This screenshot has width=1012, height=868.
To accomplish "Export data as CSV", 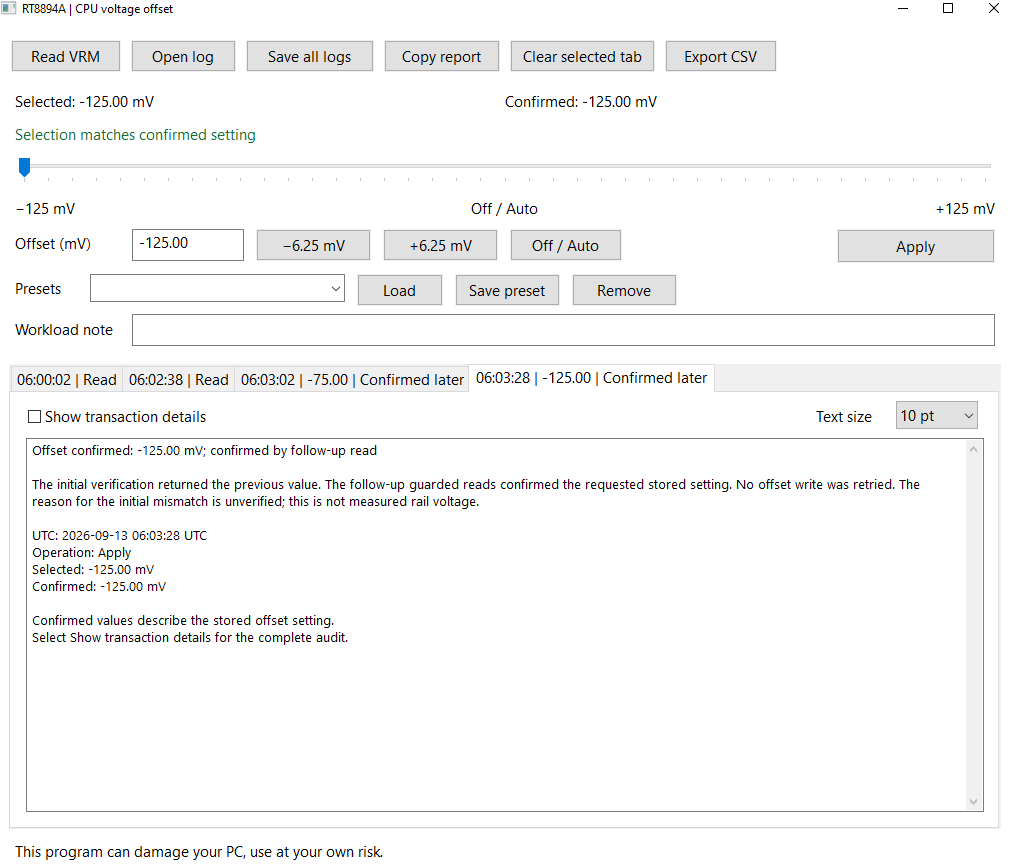I will (x=720, y=57).
